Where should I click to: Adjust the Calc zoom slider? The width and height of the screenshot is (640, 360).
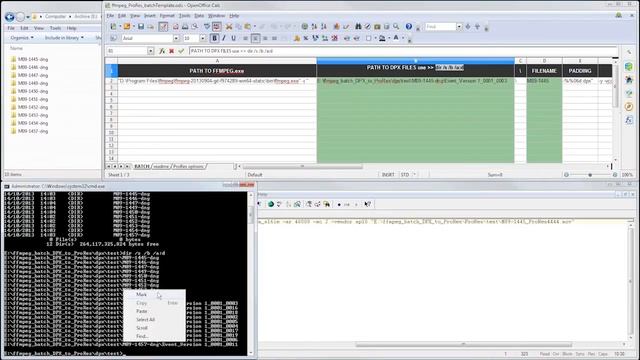590,175
